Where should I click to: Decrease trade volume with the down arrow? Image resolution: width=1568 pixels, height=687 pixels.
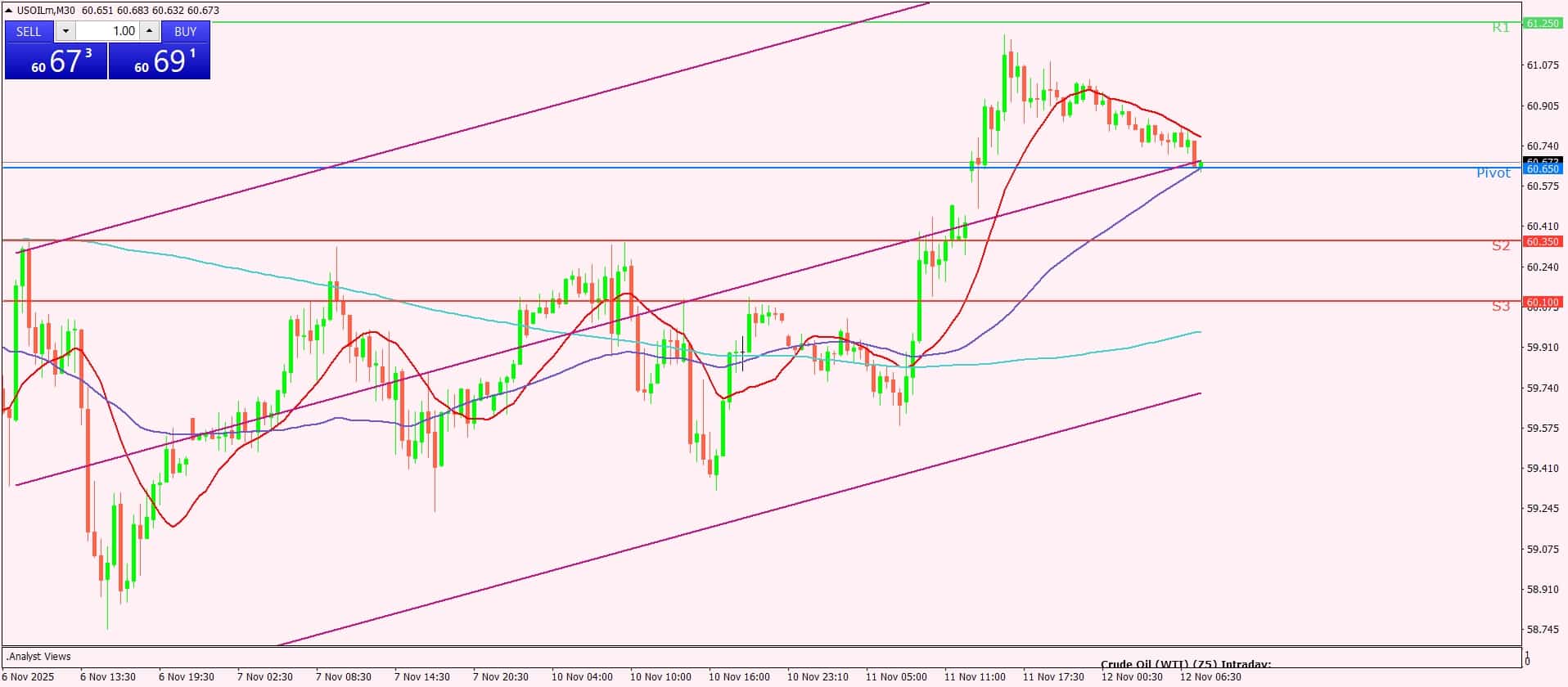65,31
